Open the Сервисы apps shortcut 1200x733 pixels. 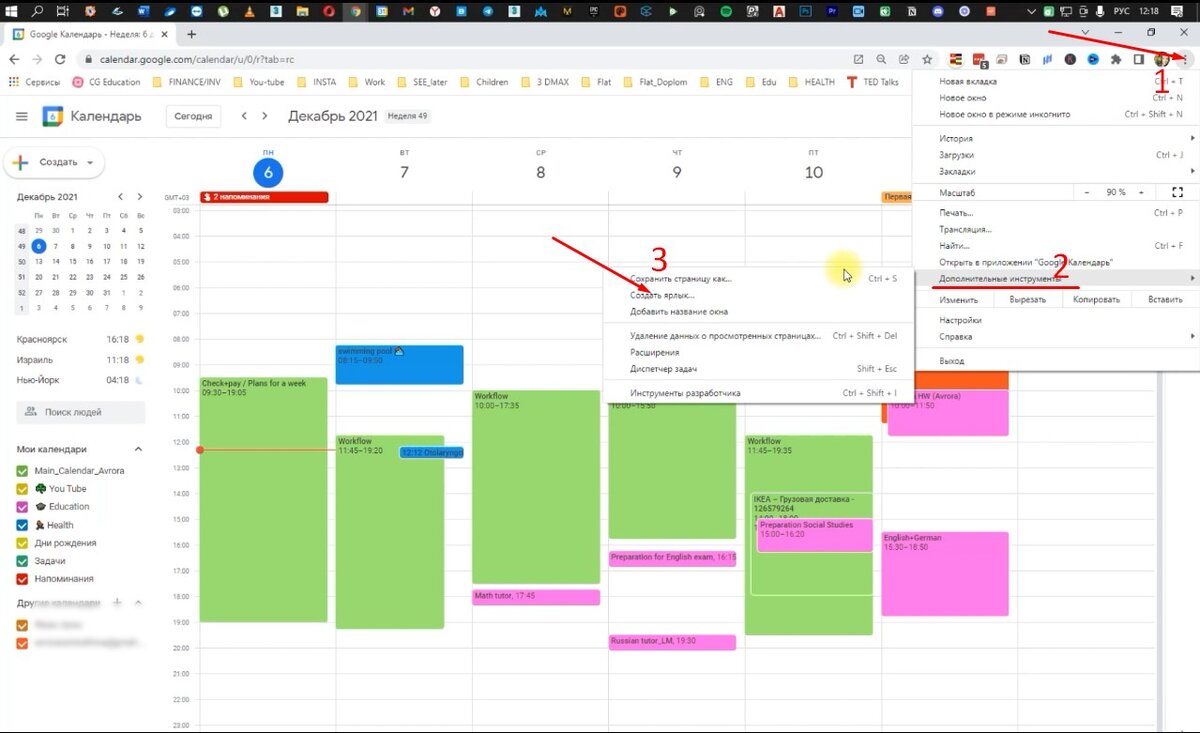[34, 82]
